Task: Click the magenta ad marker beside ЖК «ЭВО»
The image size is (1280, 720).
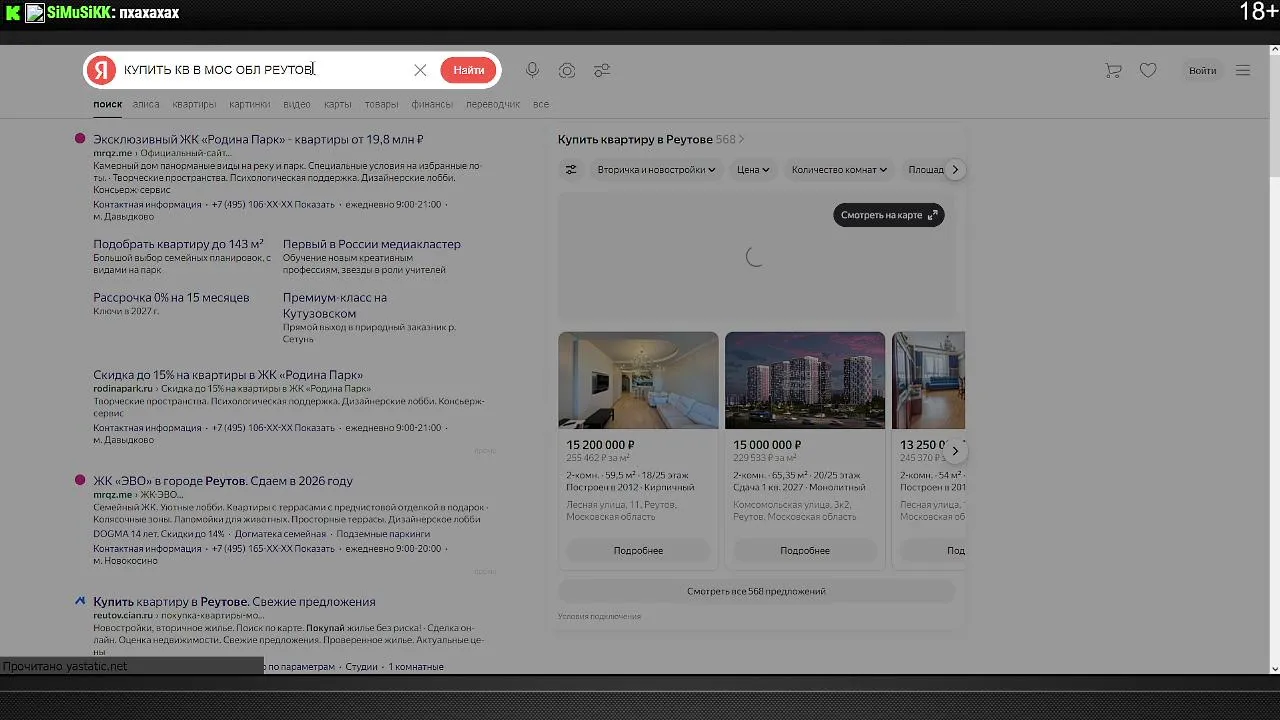Action: point(80,480)
